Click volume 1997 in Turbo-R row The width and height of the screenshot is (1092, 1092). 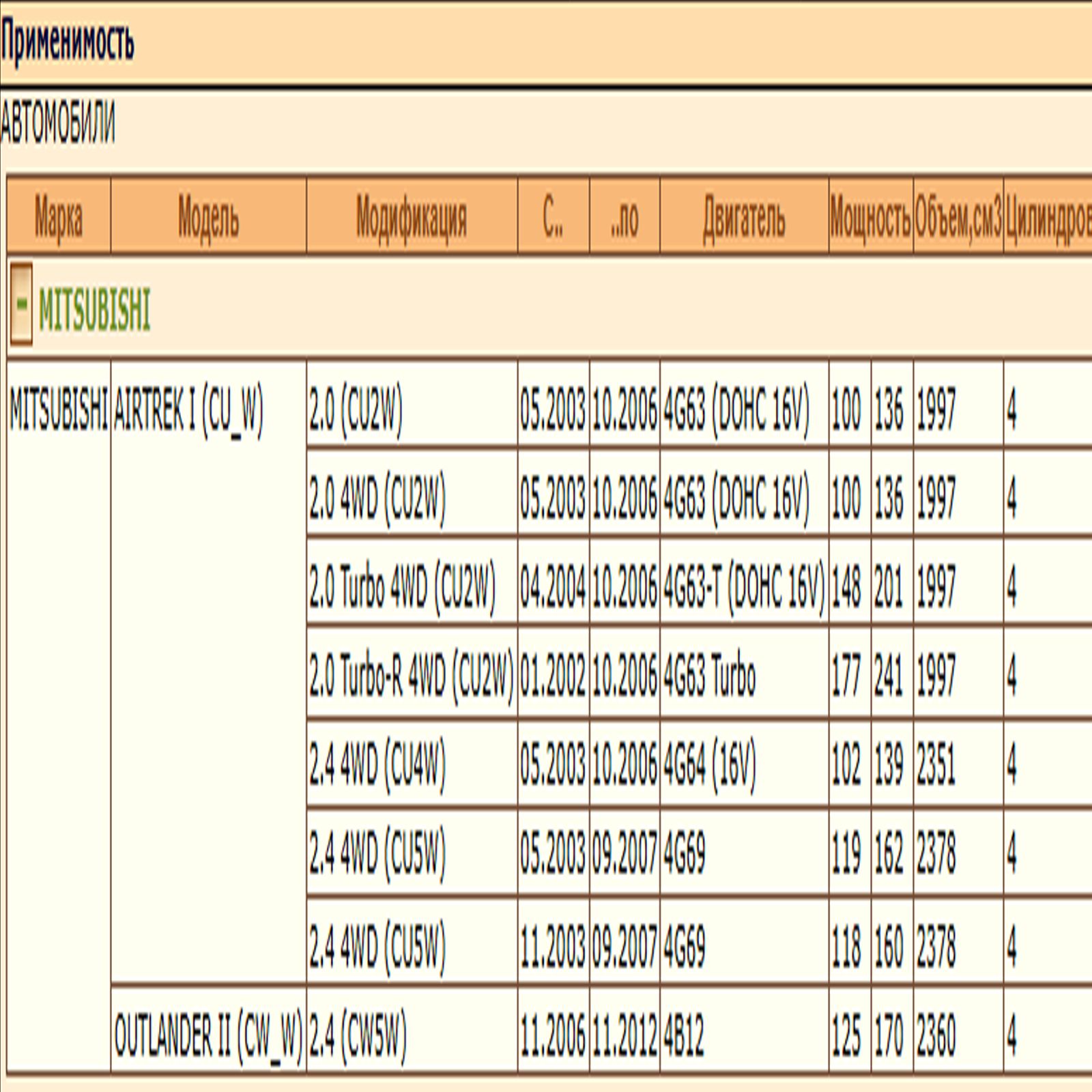(936, 676)
